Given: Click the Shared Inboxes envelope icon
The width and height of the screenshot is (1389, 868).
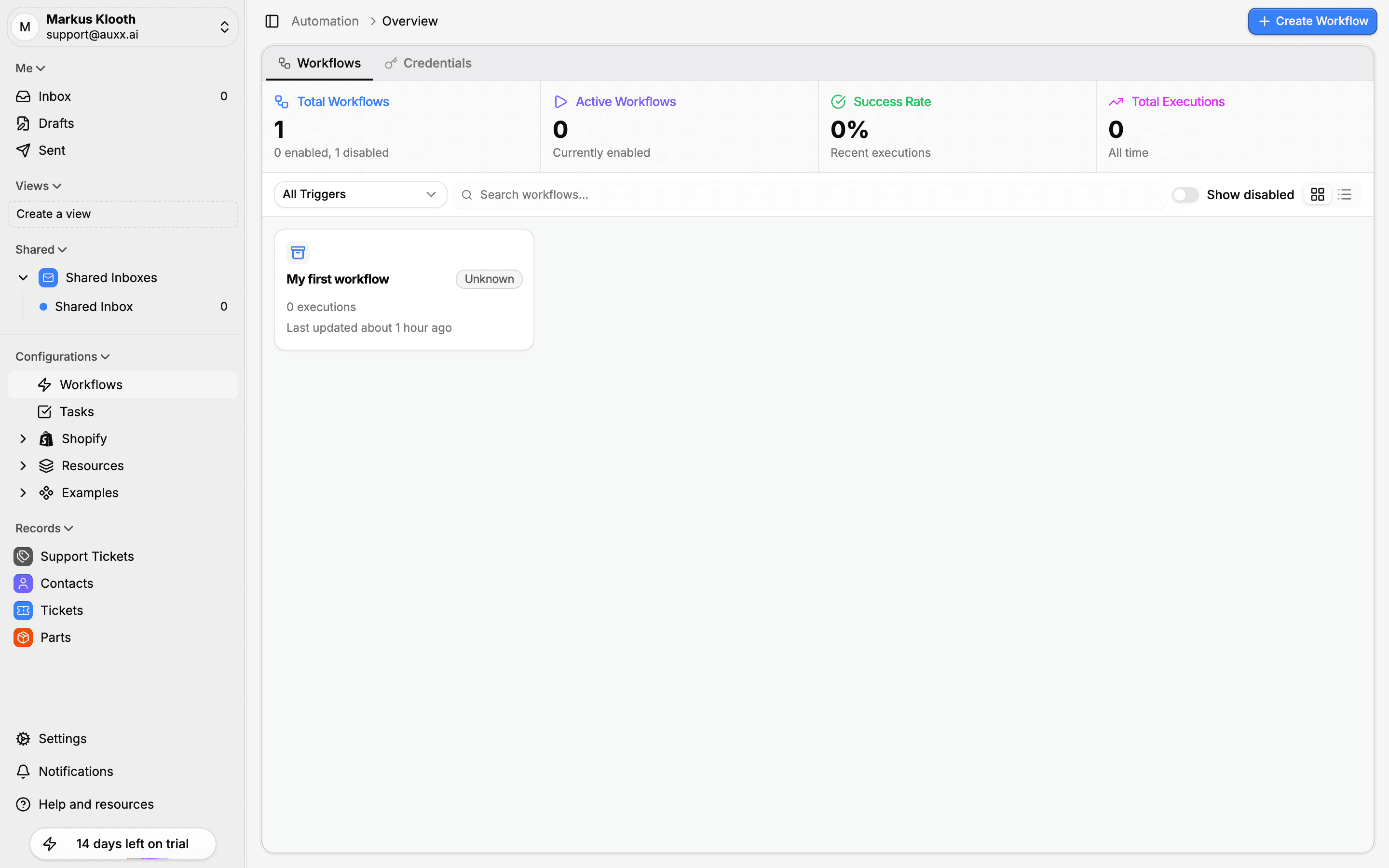Looking at the screenshot, I should (48, 278).
